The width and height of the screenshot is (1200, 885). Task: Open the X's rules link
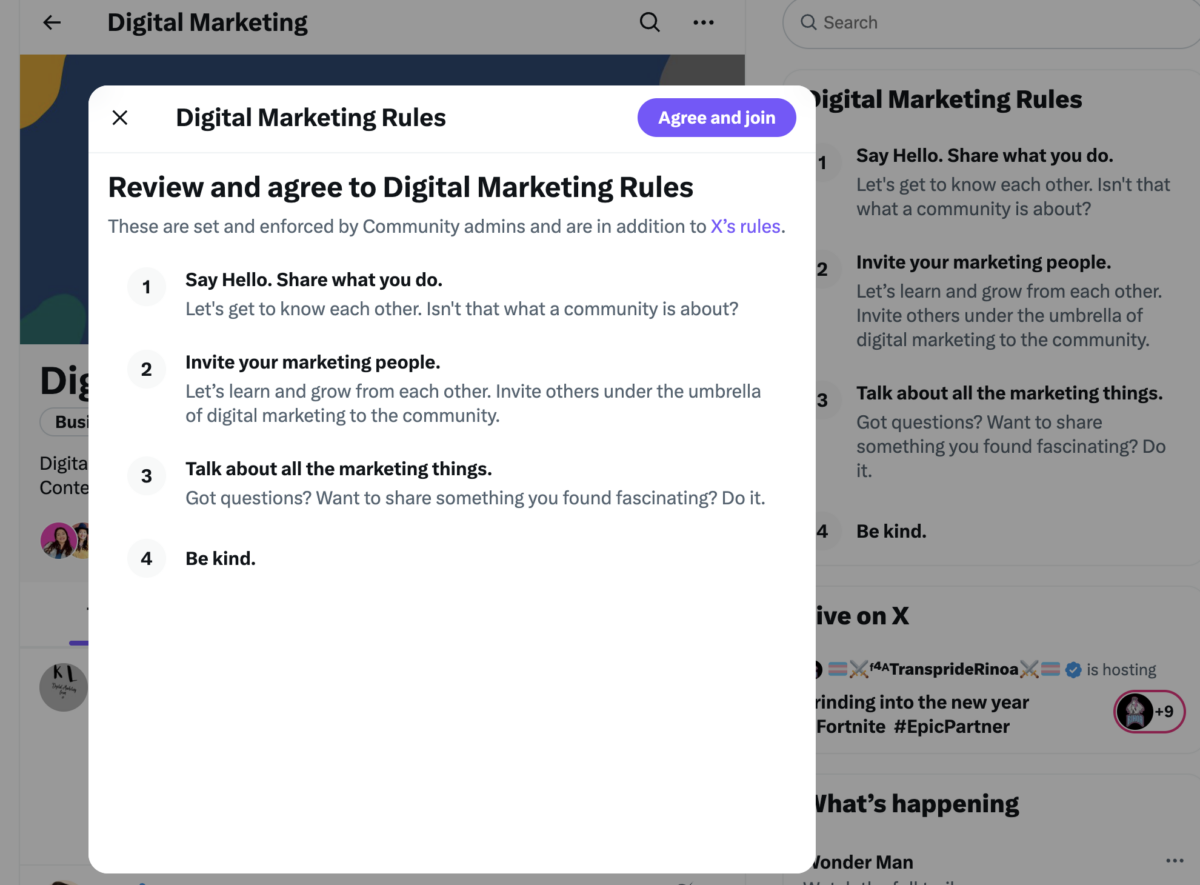(x=744, y=226)
